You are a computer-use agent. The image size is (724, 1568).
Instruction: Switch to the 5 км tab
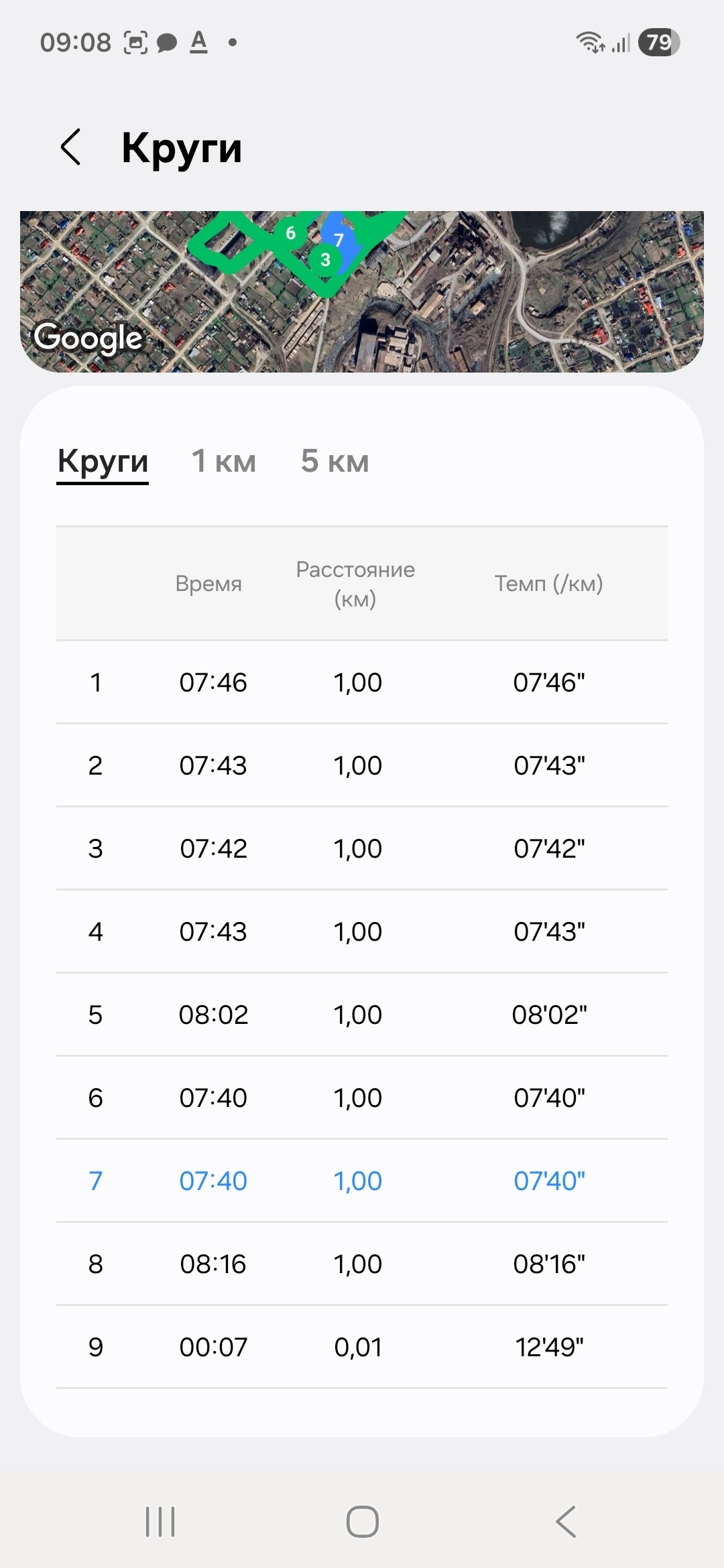coord(335,461)
